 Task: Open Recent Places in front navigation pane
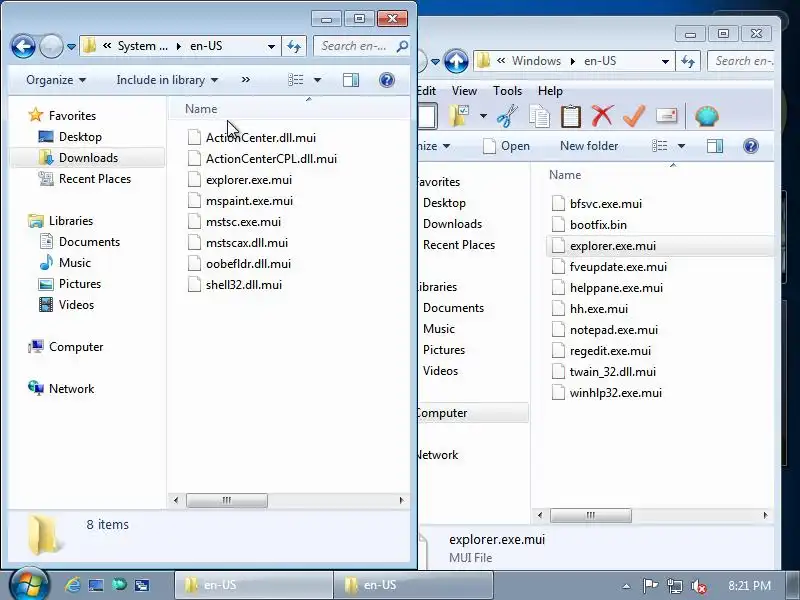click(x=95, y=179)
